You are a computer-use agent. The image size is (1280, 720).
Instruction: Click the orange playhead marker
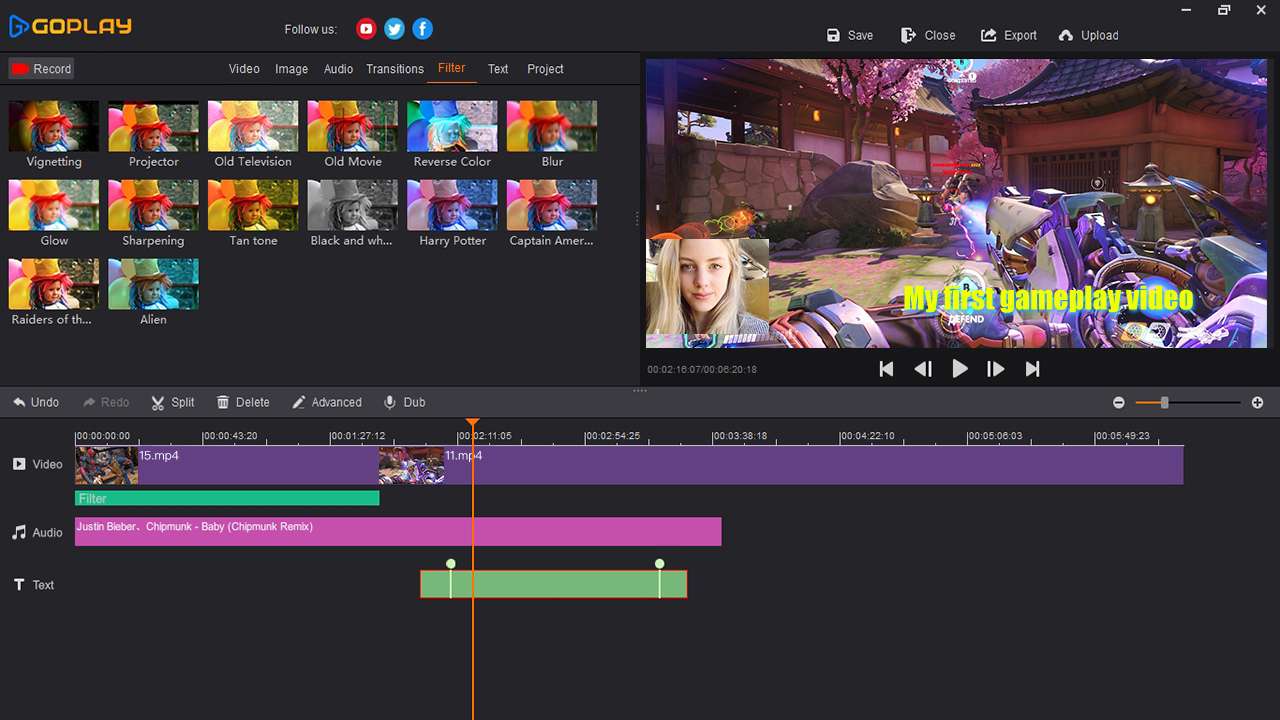473,424
